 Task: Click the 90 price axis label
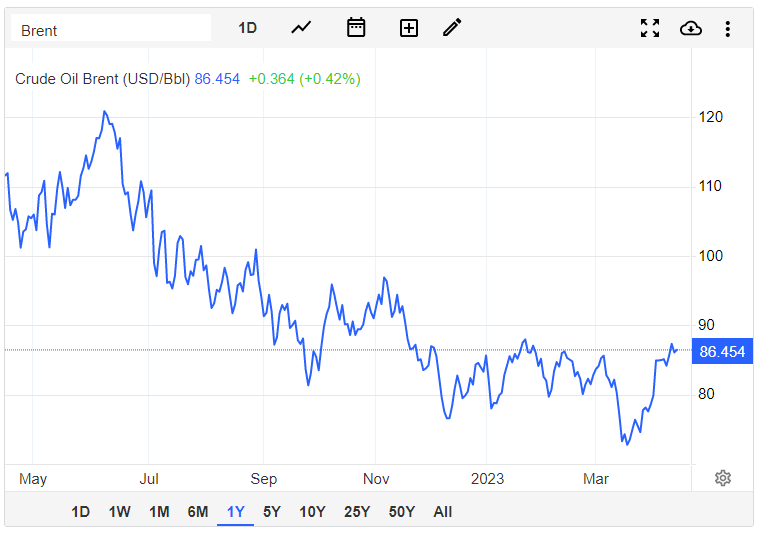pyautogui.click(x=706, y=325)
